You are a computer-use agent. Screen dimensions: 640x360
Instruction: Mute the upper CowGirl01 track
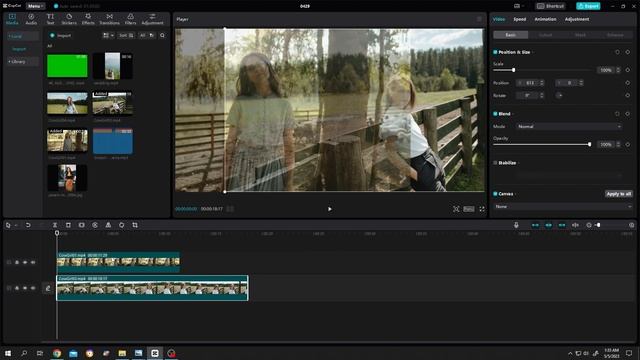(x=33, y=262)
